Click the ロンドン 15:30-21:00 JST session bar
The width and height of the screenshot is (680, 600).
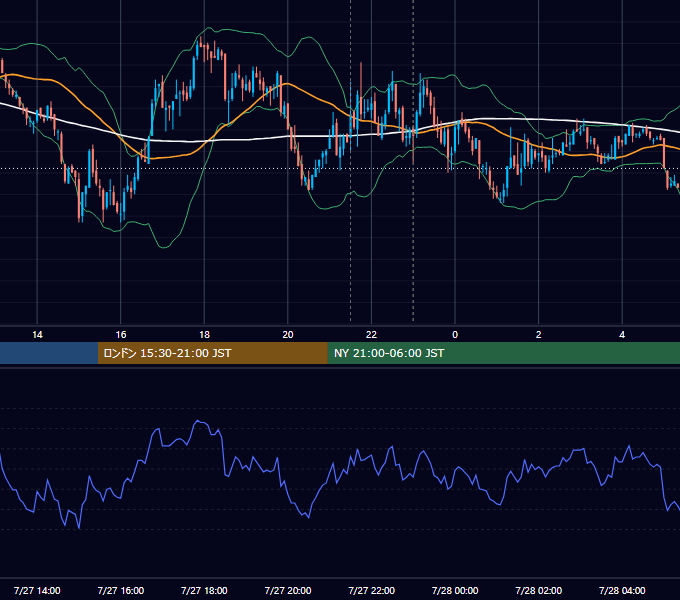pyautogui.click(x=212, y=353)
